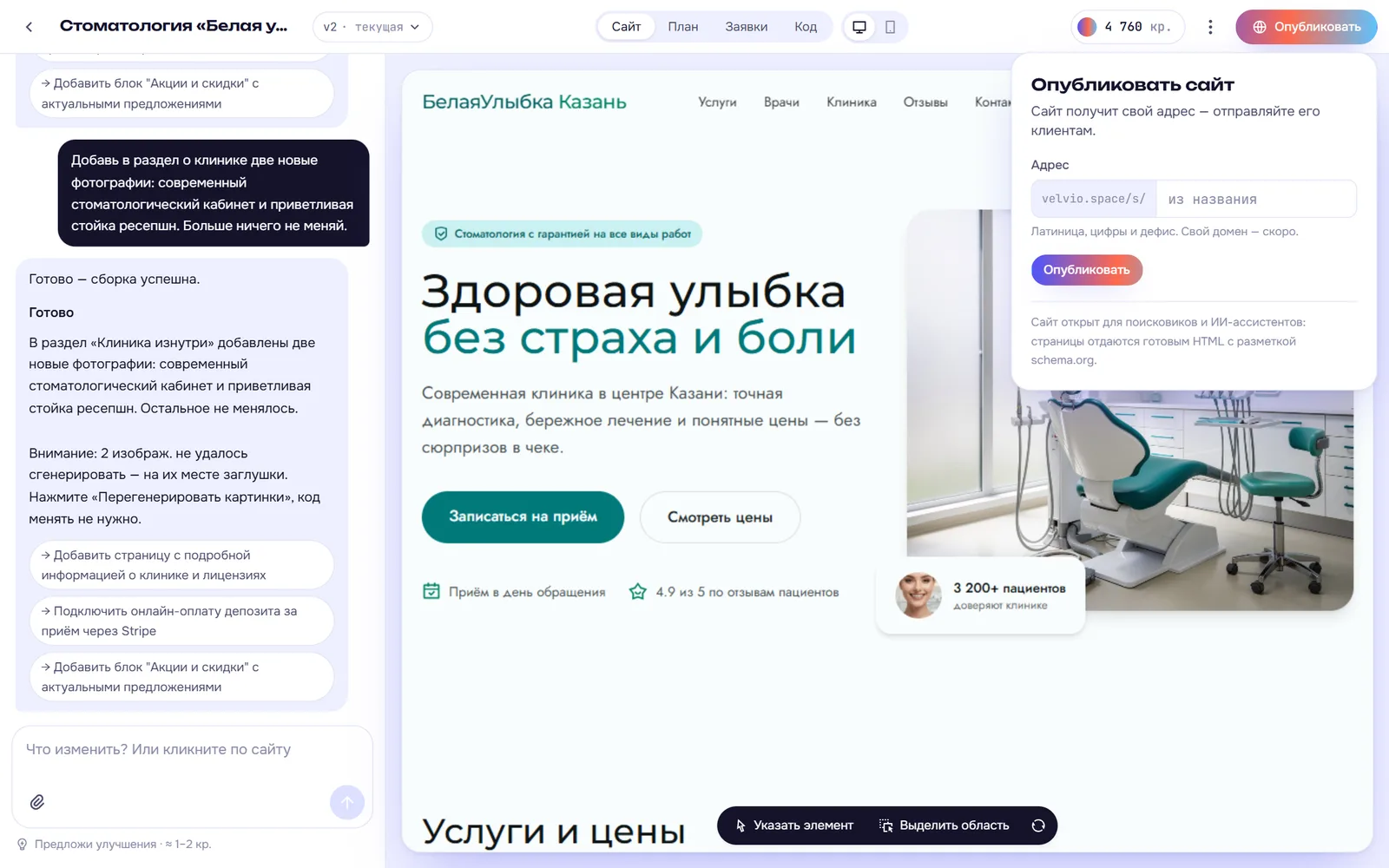The width and height of the screenshot is (1389, 868).
Task: Click Опубликовать button in the publish popup
Action: tap(1087, 270)
